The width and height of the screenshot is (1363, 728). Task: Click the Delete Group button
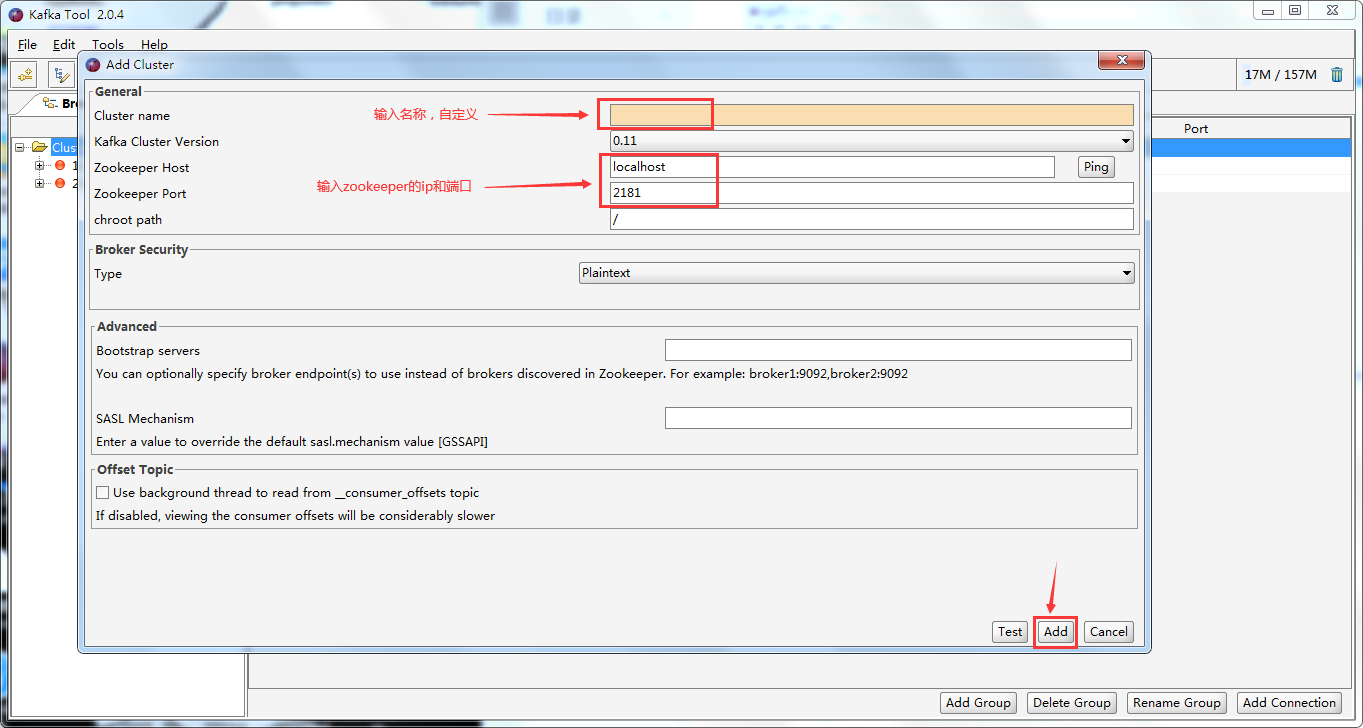coord(1072,703)
